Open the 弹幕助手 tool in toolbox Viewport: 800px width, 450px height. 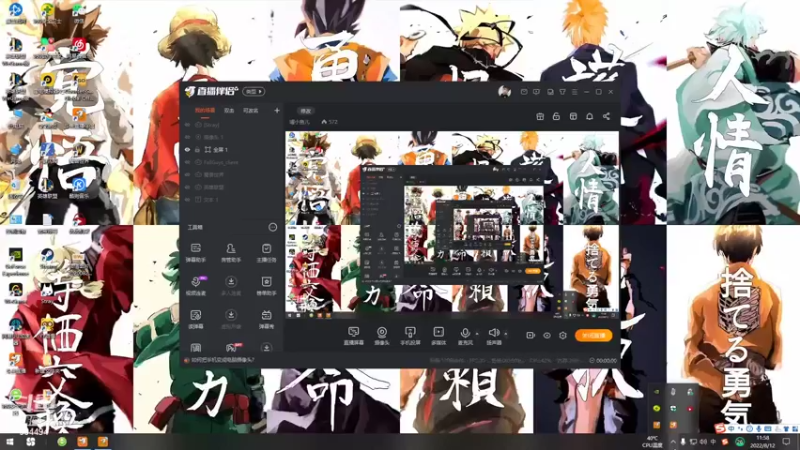click(196, 253)
